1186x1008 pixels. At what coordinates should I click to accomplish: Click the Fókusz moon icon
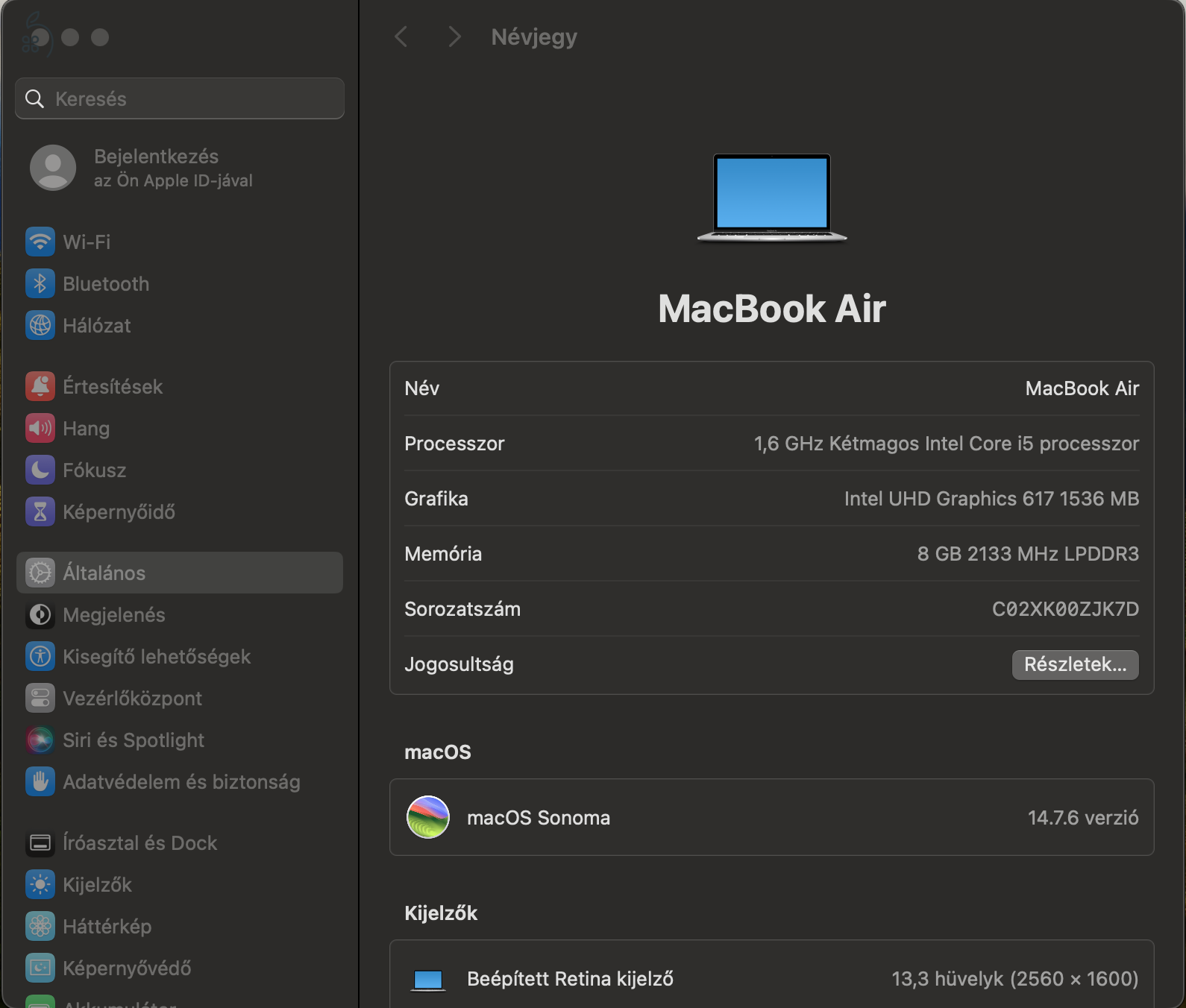[x=40, y=470]
